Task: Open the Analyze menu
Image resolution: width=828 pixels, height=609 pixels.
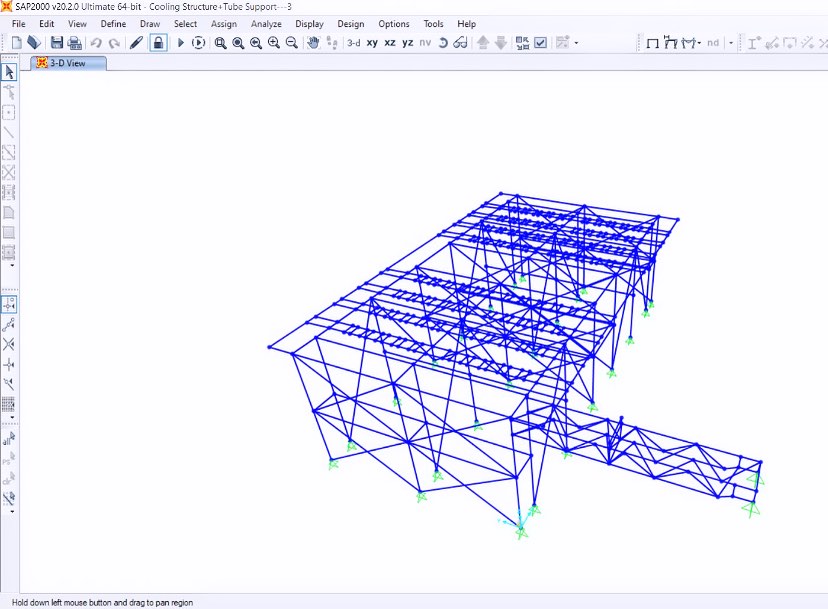Action: click(x=266, y=24)
